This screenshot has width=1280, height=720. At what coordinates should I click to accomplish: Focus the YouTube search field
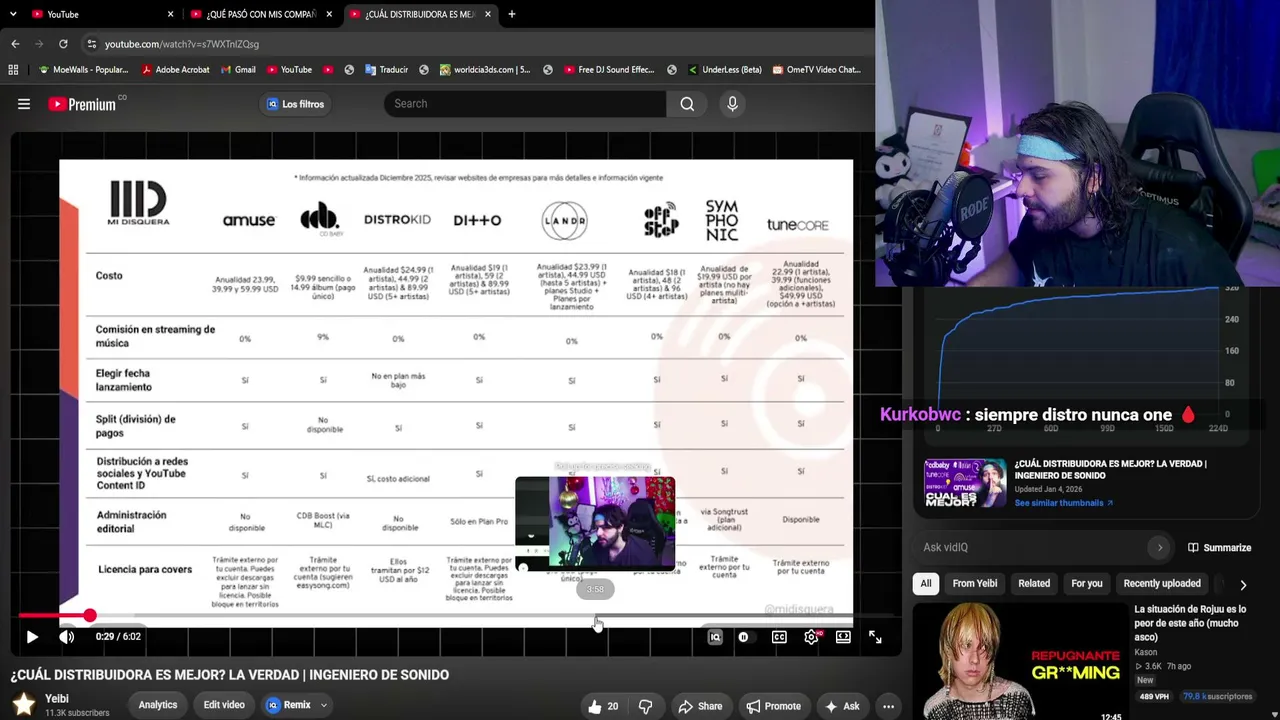[x=525, y=104]
